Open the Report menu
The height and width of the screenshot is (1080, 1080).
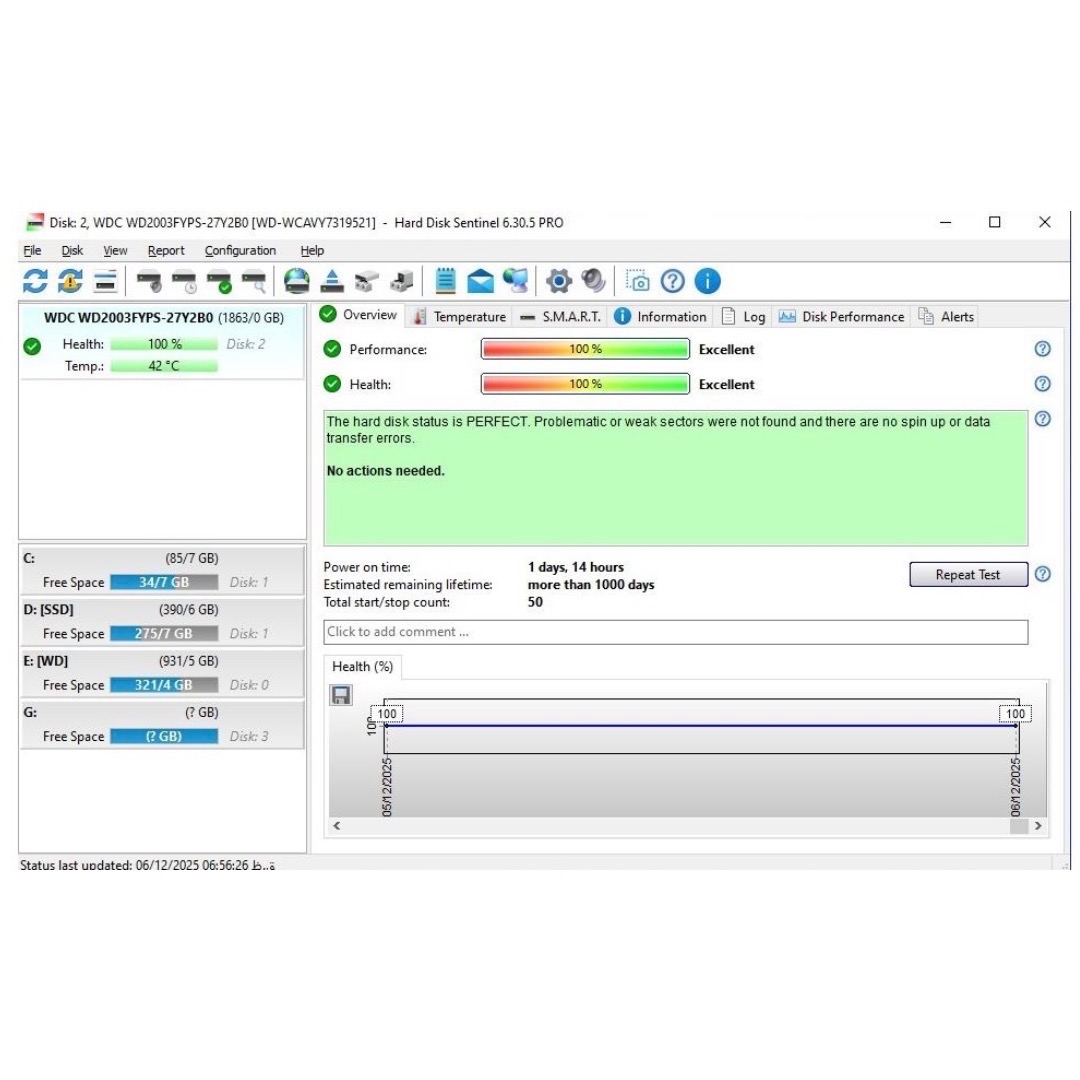166,251
